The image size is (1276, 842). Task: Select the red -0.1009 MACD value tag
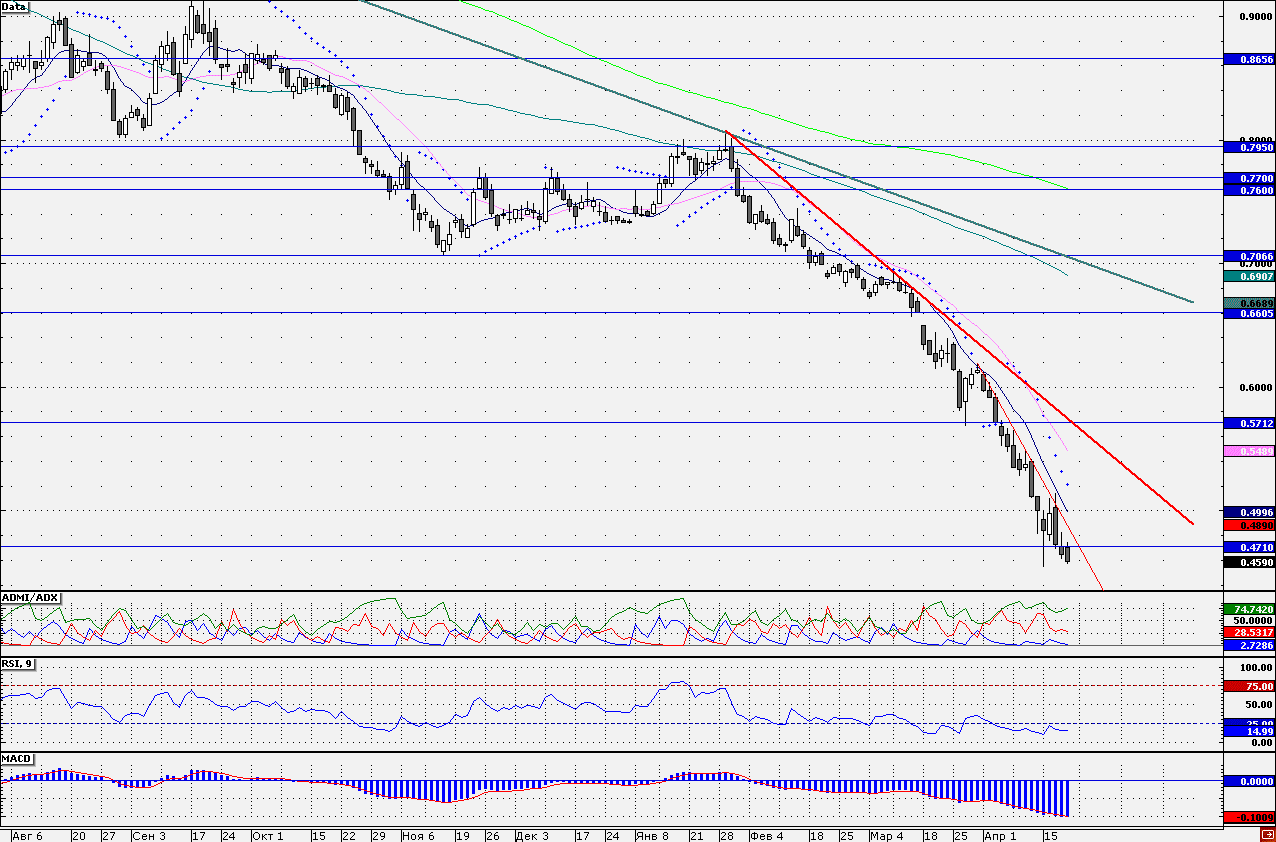(x=1249, y=817)
